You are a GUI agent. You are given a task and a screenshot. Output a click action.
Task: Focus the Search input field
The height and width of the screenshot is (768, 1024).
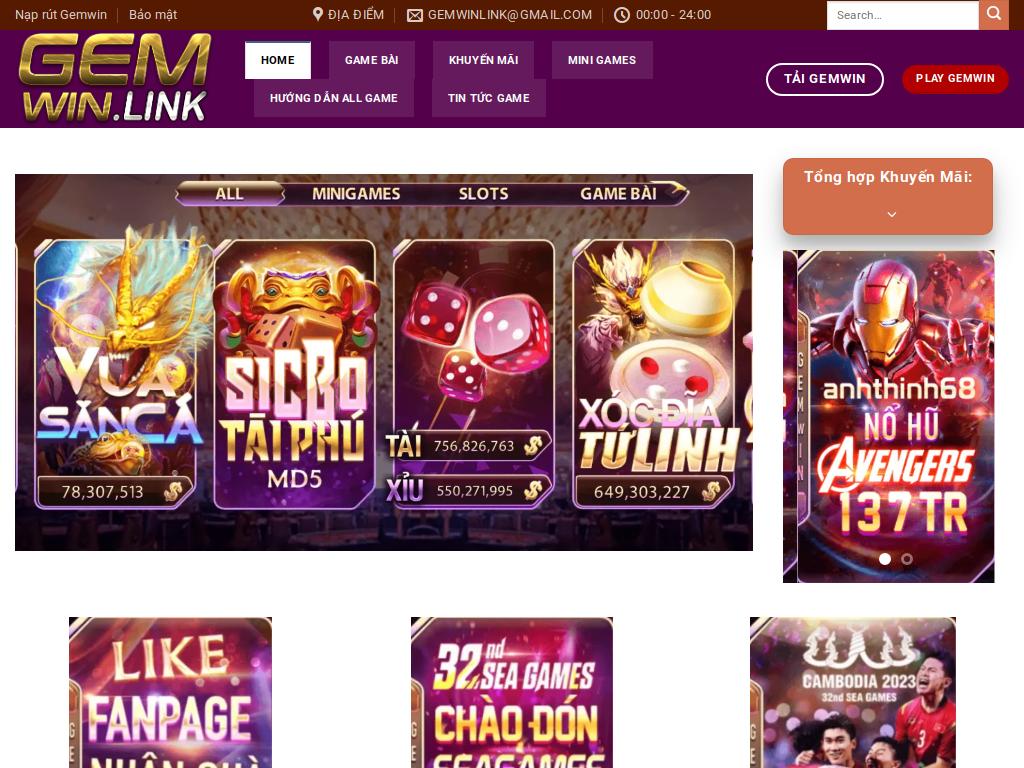(903, 15)
